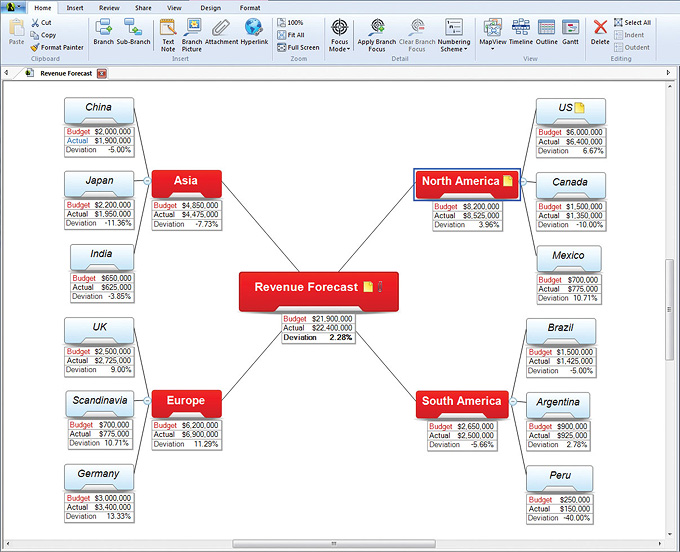Open the note icon on US branch
This screenshot has width=680, height=552.
[579, 108]
